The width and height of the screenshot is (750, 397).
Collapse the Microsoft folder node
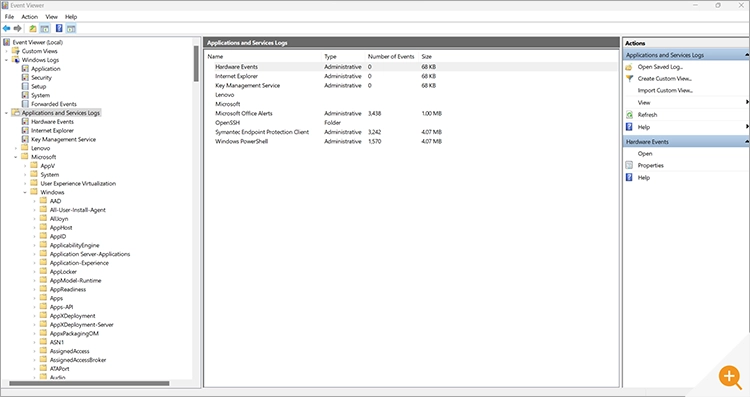tap(16, 157)
